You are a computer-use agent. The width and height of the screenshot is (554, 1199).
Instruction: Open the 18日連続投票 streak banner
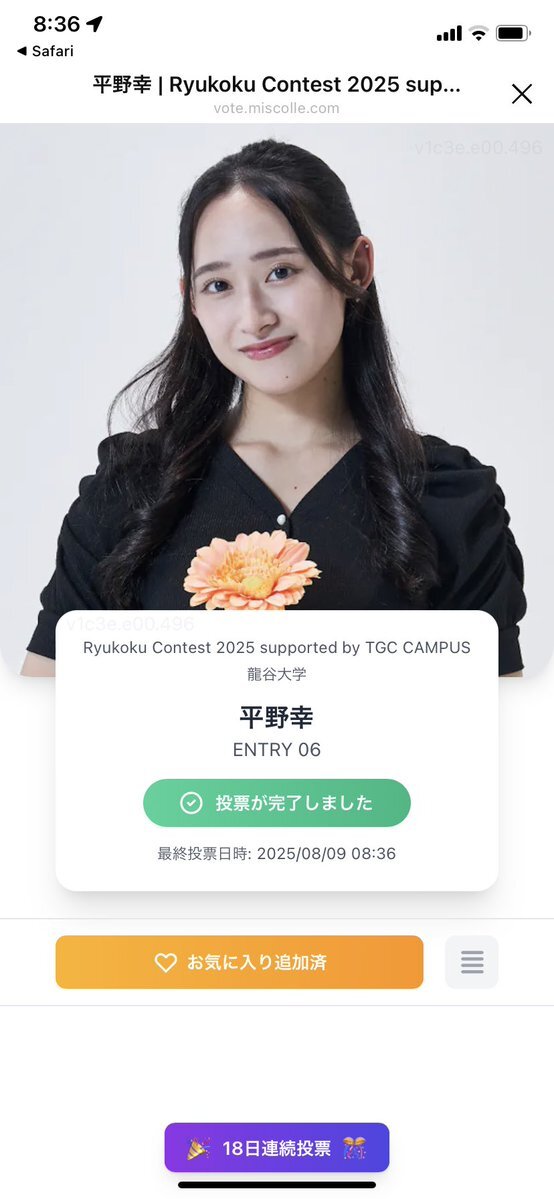(277, 1148)
